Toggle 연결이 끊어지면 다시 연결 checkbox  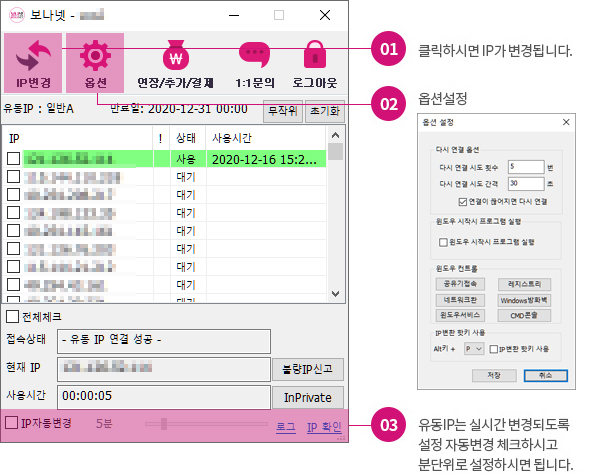[x=462, y=202]
